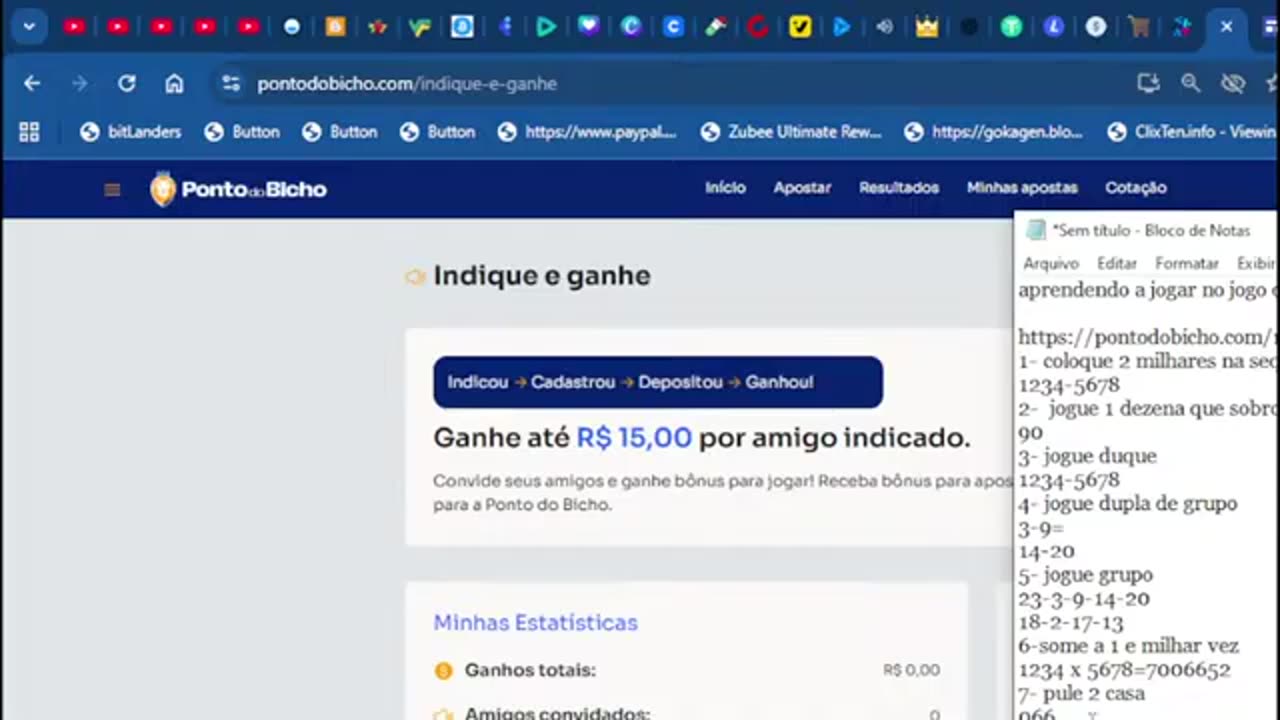Open the Zubee Ultimate Rewards bookmark
The height and width of the screenshot is (720, 1280).
pyautogui.click(x=791, y=132)
